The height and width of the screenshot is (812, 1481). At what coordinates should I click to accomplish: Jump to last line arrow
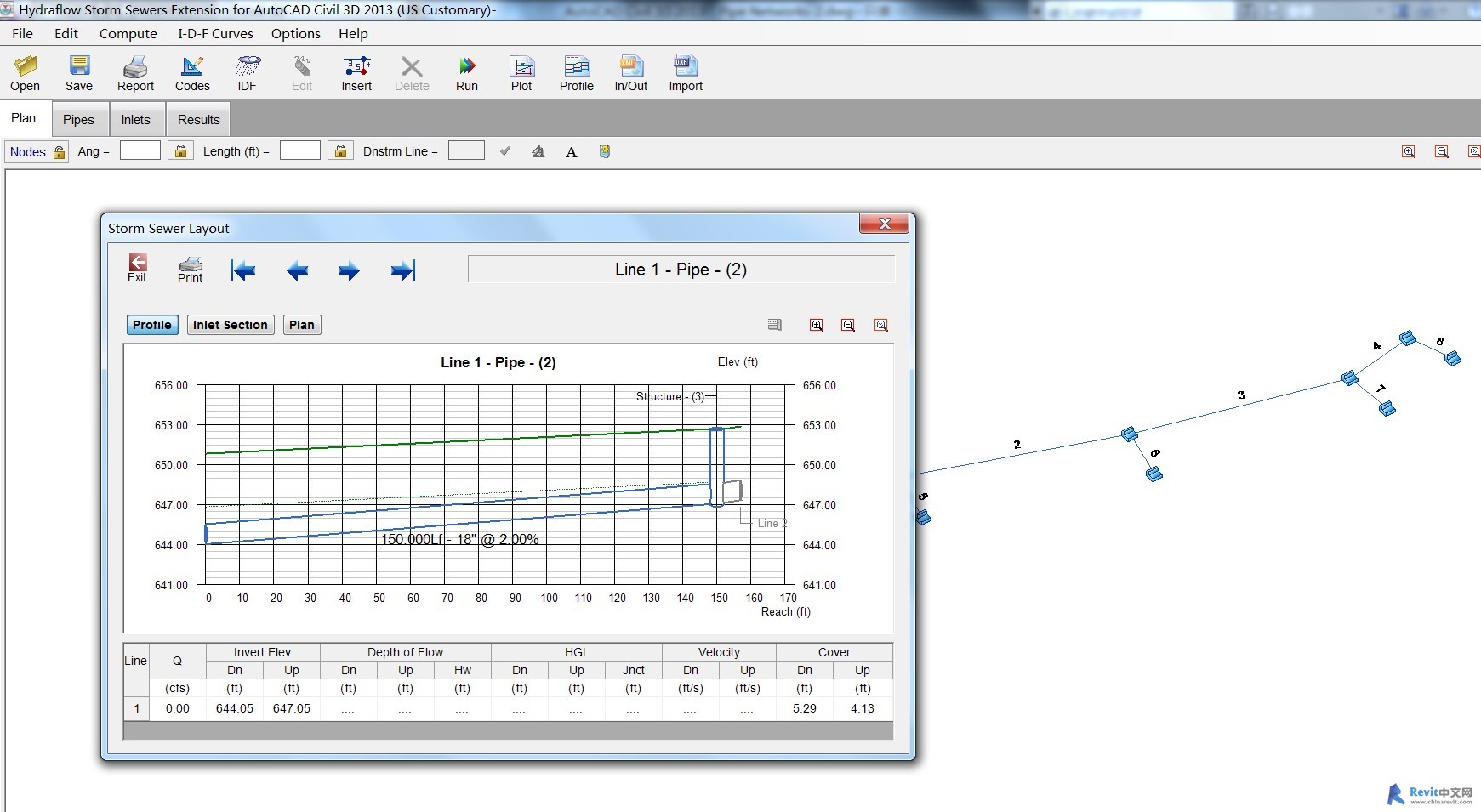403,271
